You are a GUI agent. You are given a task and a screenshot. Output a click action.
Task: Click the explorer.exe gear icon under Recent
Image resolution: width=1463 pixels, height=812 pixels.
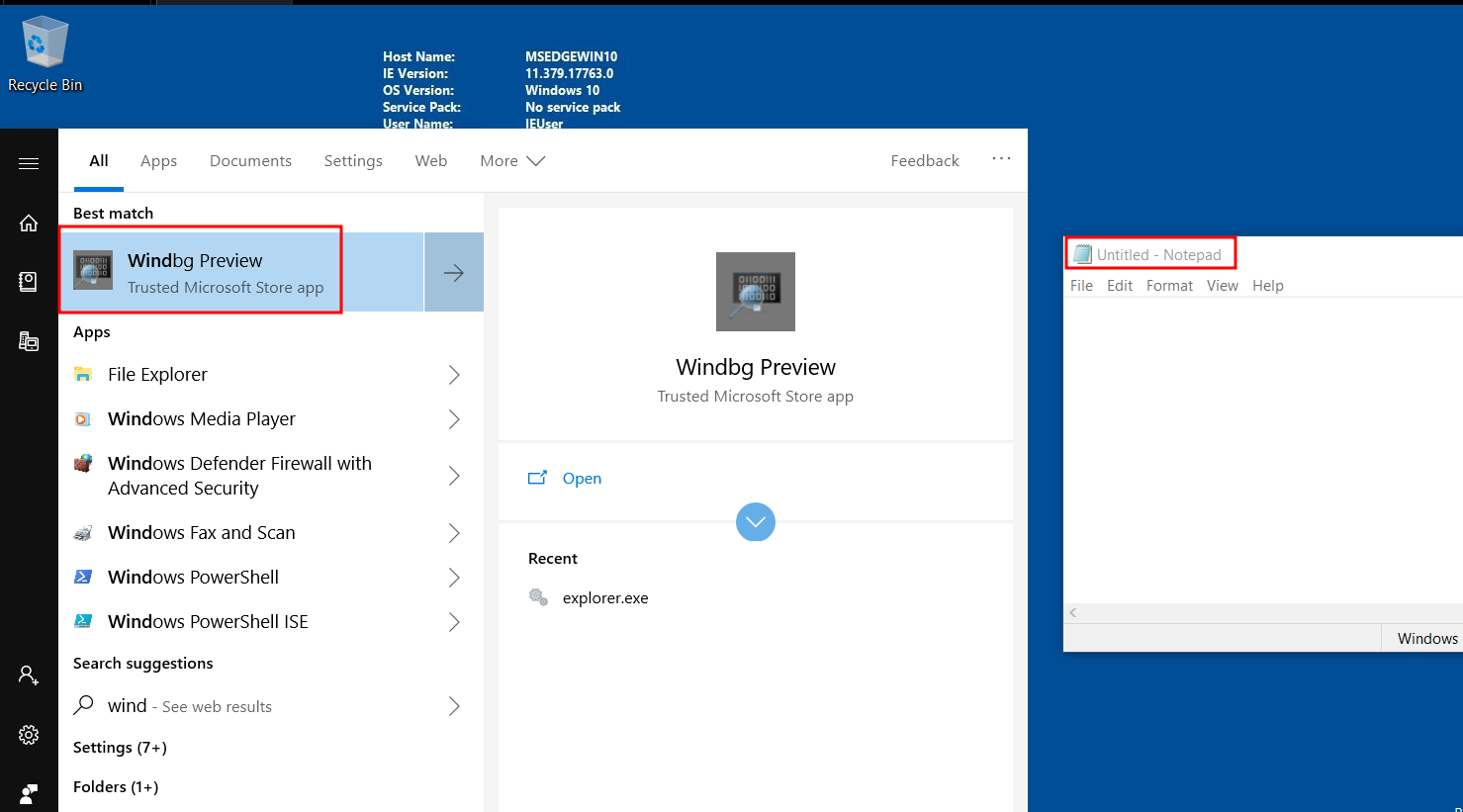click(x=538, y=597)
